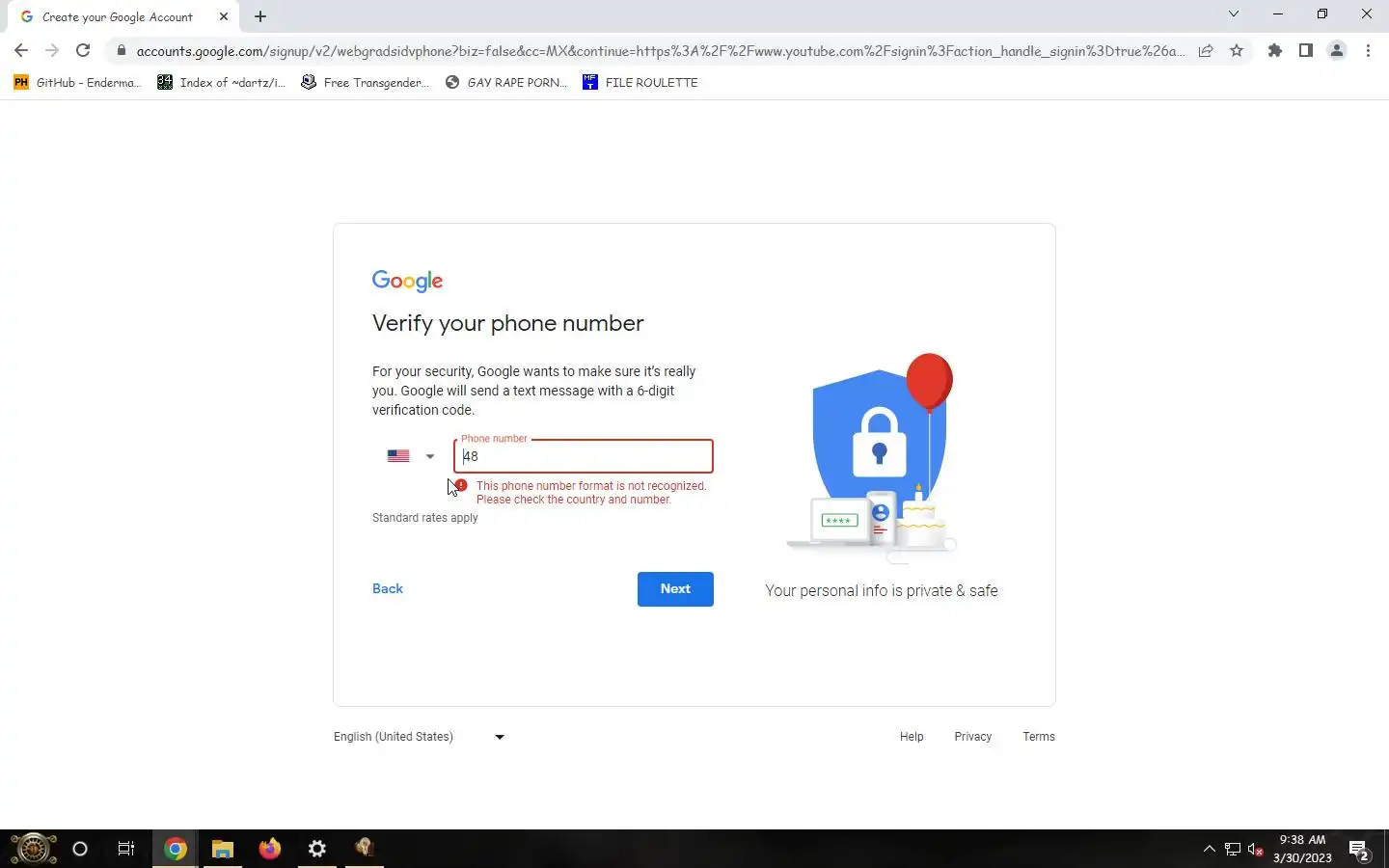Open the English (United States) language dropdown
The image size is (1389, 868).
(x=420, y=737)
